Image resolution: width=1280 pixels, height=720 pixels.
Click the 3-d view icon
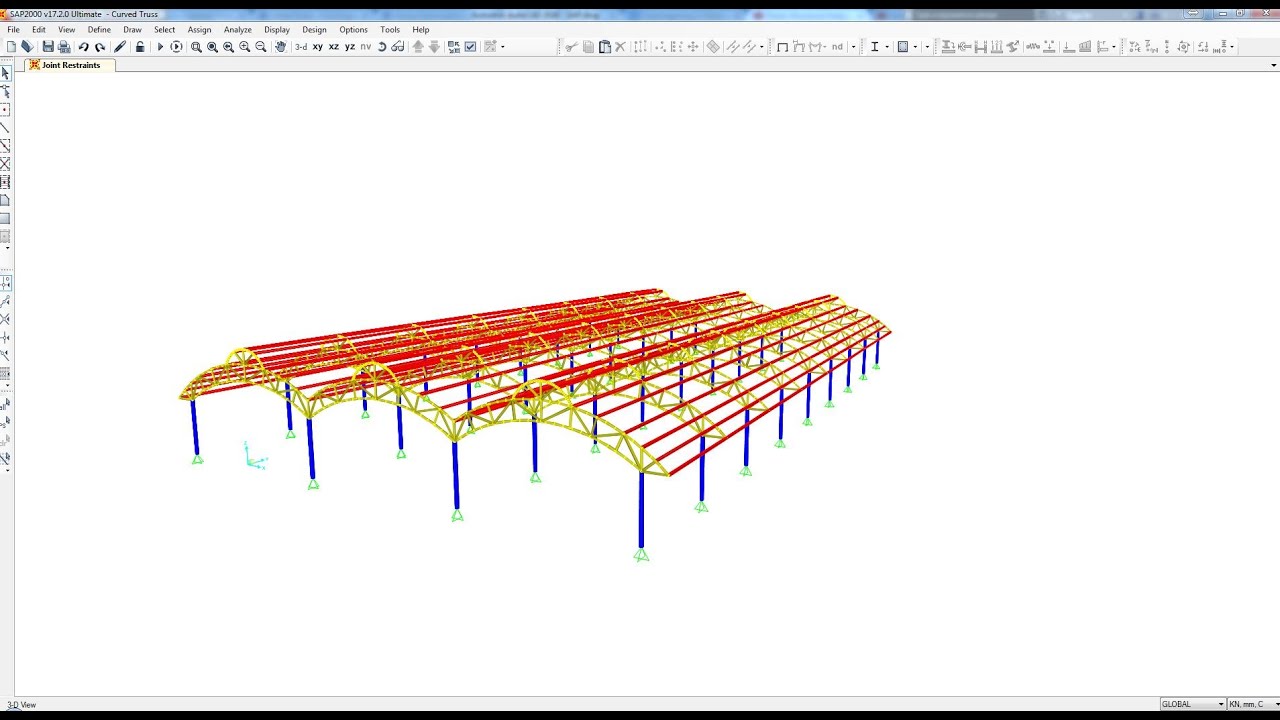(x=299, y=46)
